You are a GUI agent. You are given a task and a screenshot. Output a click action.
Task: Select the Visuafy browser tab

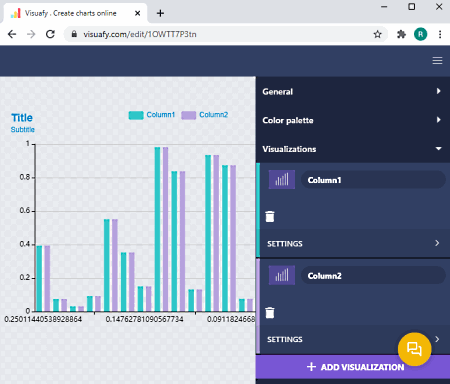(x=75, y=13)
